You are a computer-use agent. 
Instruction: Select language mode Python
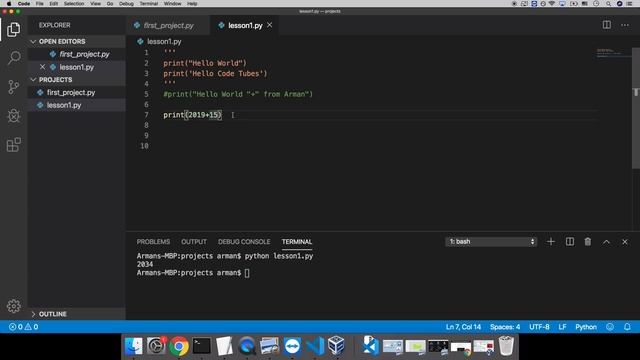586,327
